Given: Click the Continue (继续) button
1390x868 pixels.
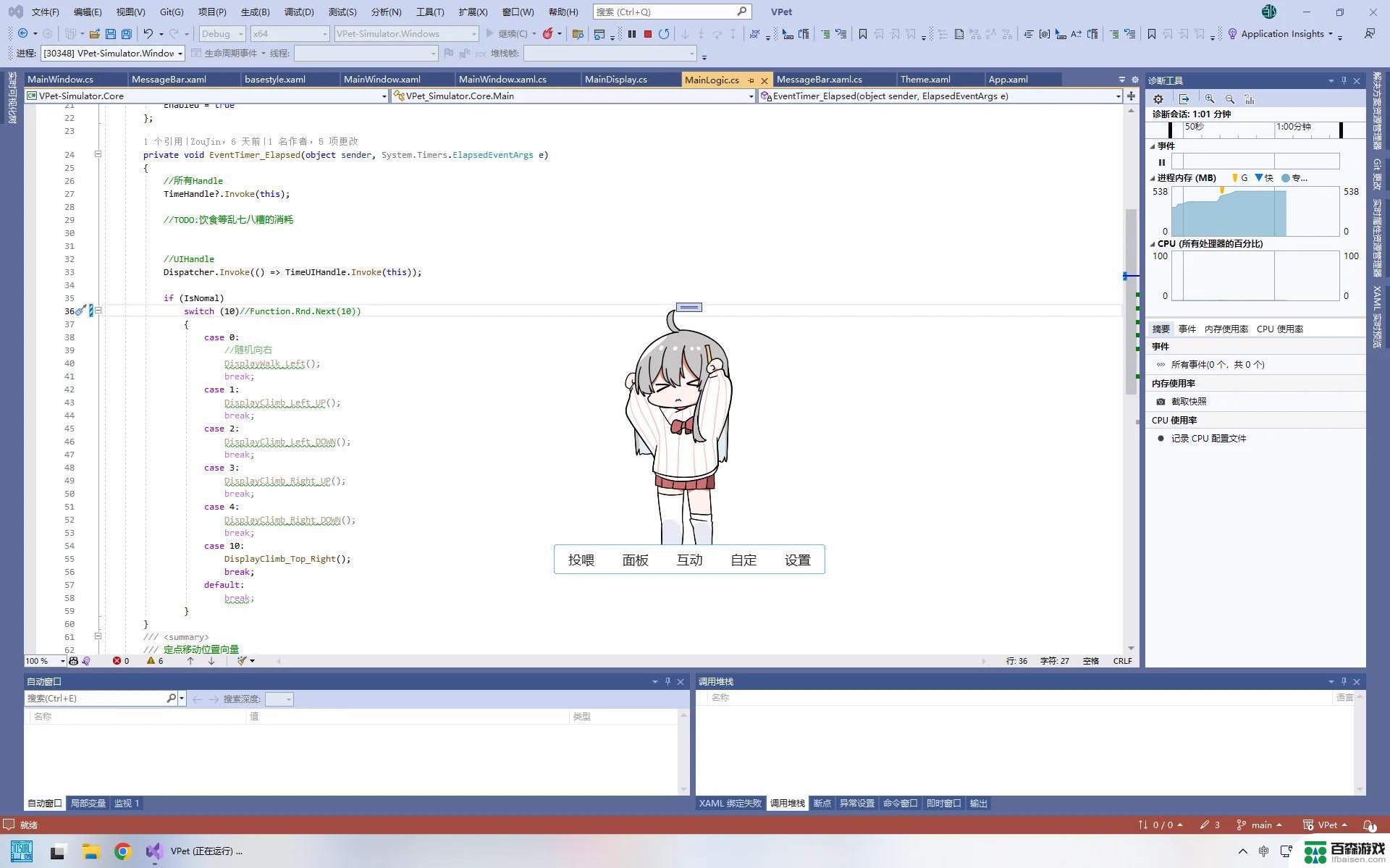Looking at the screenshot, I should click(510, 34).
